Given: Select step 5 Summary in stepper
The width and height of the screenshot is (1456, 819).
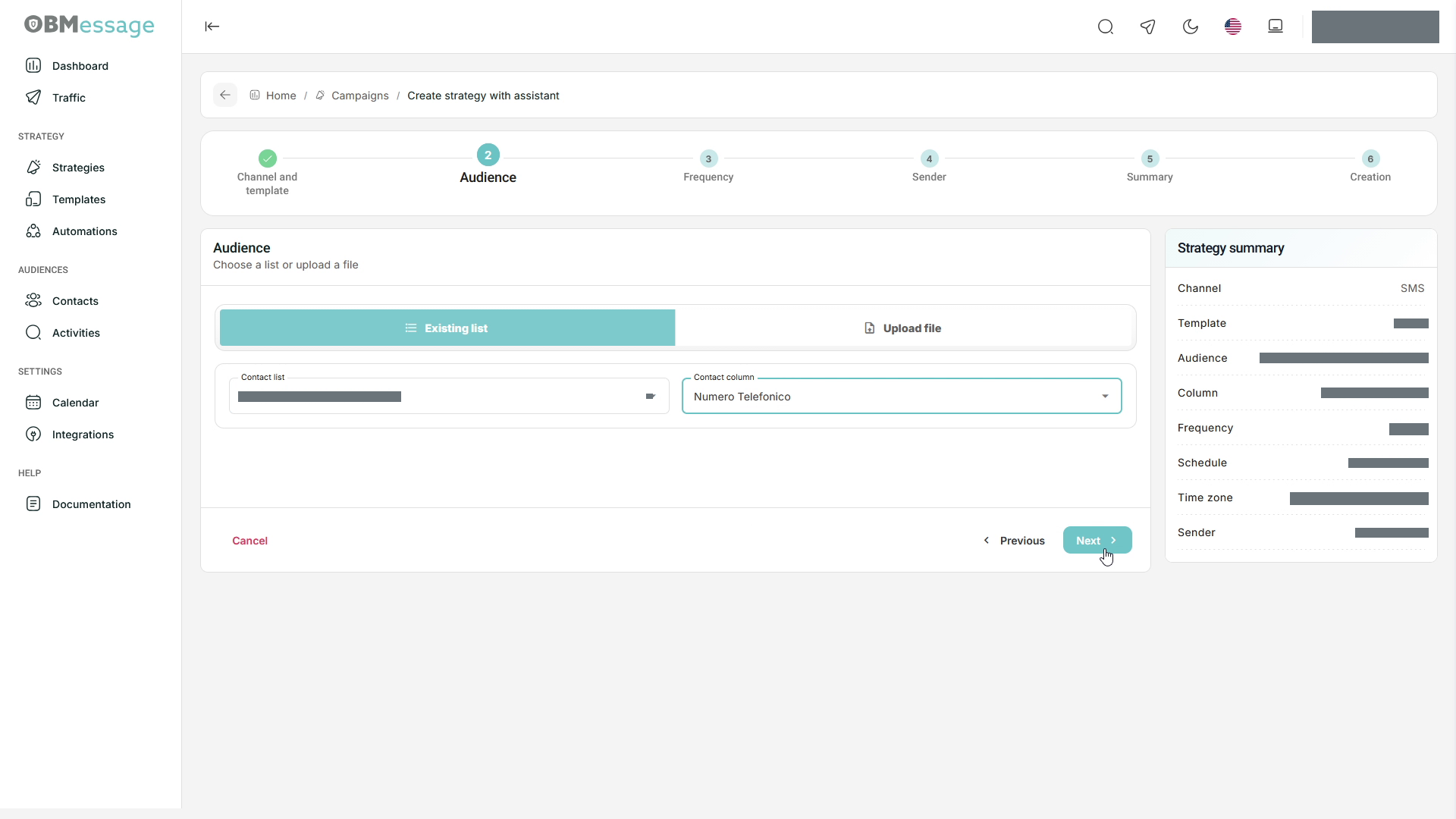Looking at the screenshot, I should tap(1150, 167).
